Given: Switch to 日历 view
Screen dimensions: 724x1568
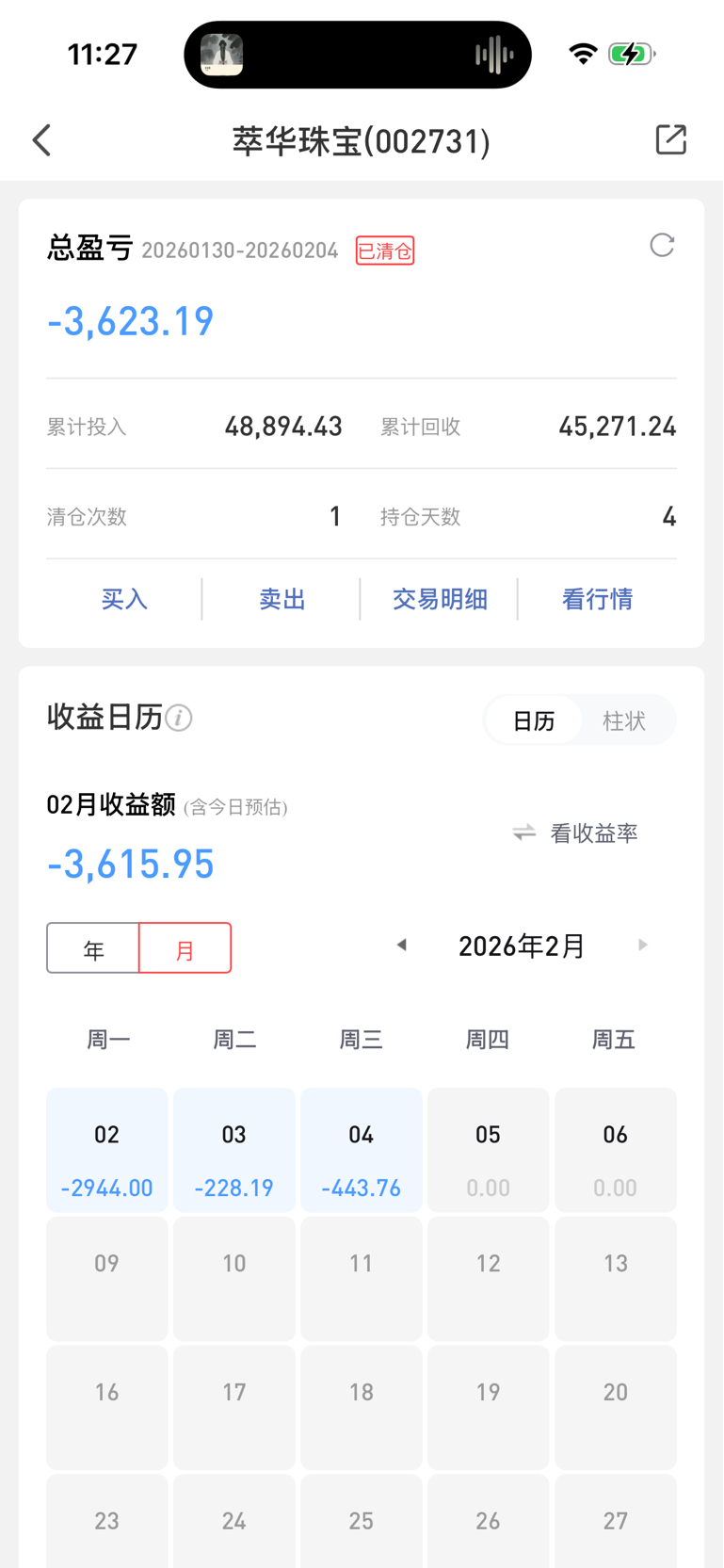Looking at the screenshot, I should coord(533,720).
